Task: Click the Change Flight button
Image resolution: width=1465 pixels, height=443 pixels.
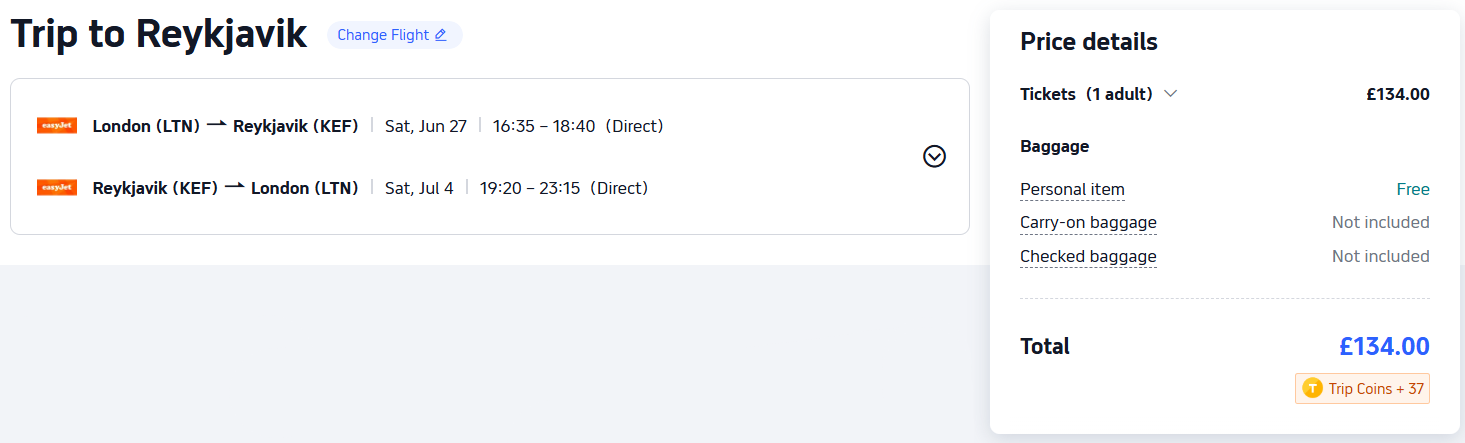Action: click(x=384, y=35)
